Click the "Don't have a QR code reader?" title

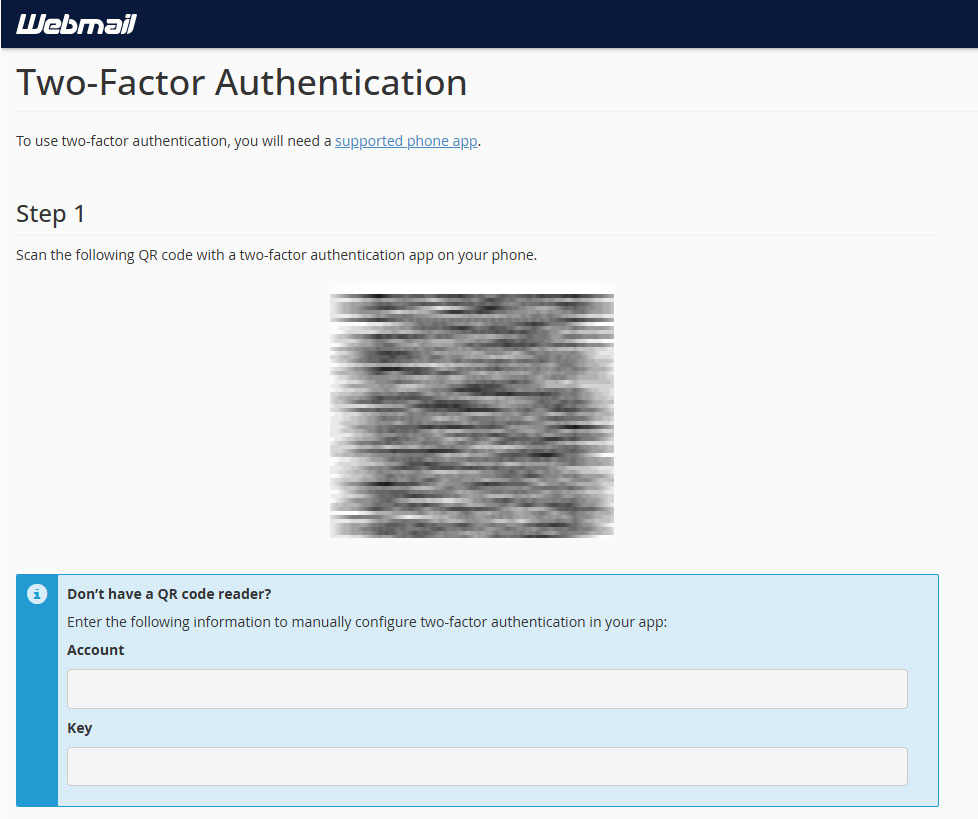coord(169,594)
